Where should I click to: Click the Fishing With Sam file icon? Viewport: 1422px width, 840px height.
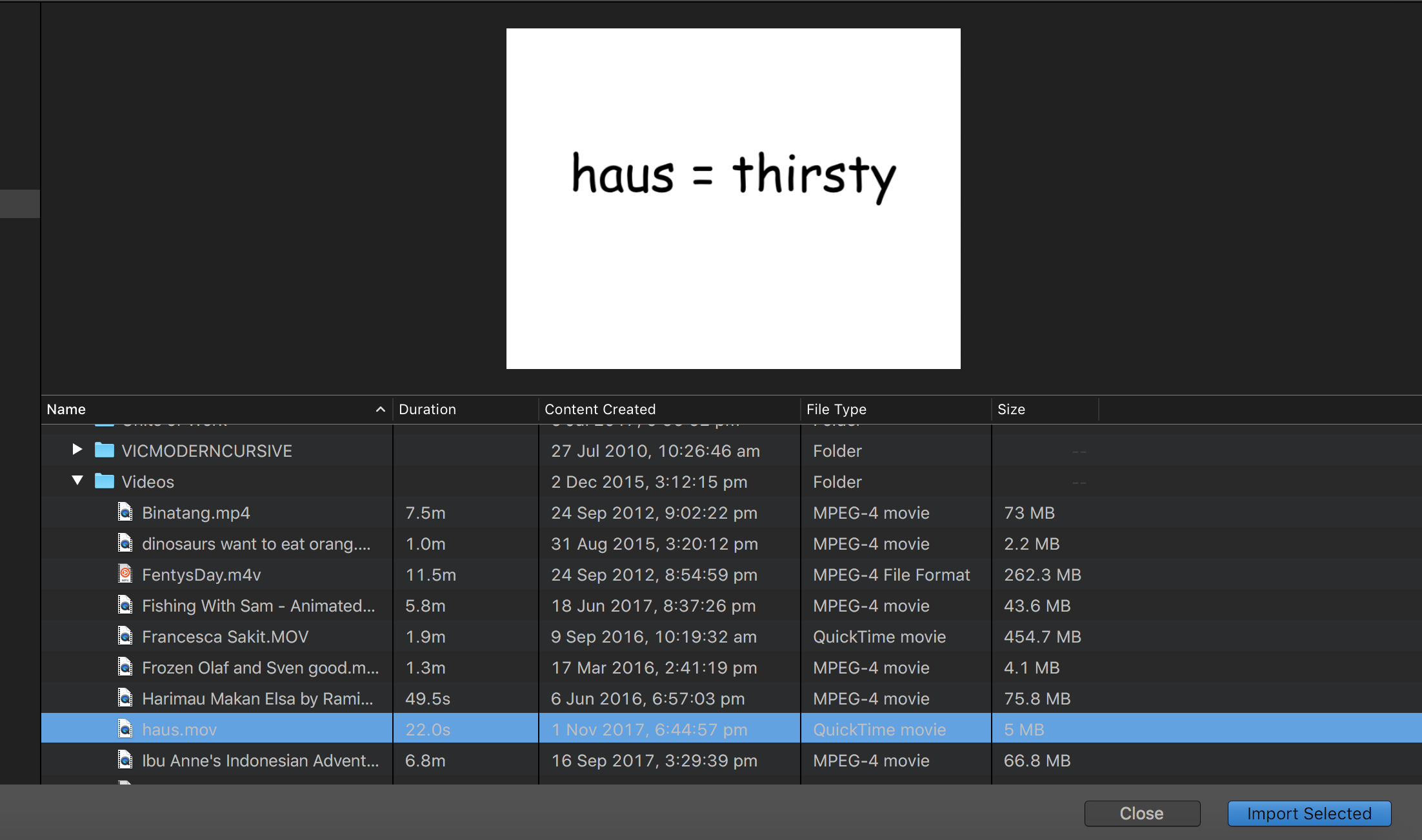click(x=125, y=605)
